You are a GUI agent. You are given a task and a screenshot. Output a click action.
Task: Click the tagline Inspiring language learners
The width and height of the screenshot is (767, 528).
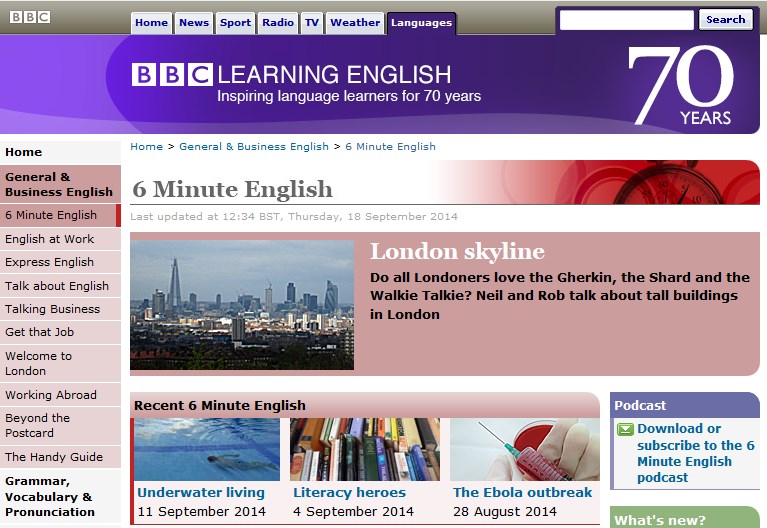pos(349,96)
